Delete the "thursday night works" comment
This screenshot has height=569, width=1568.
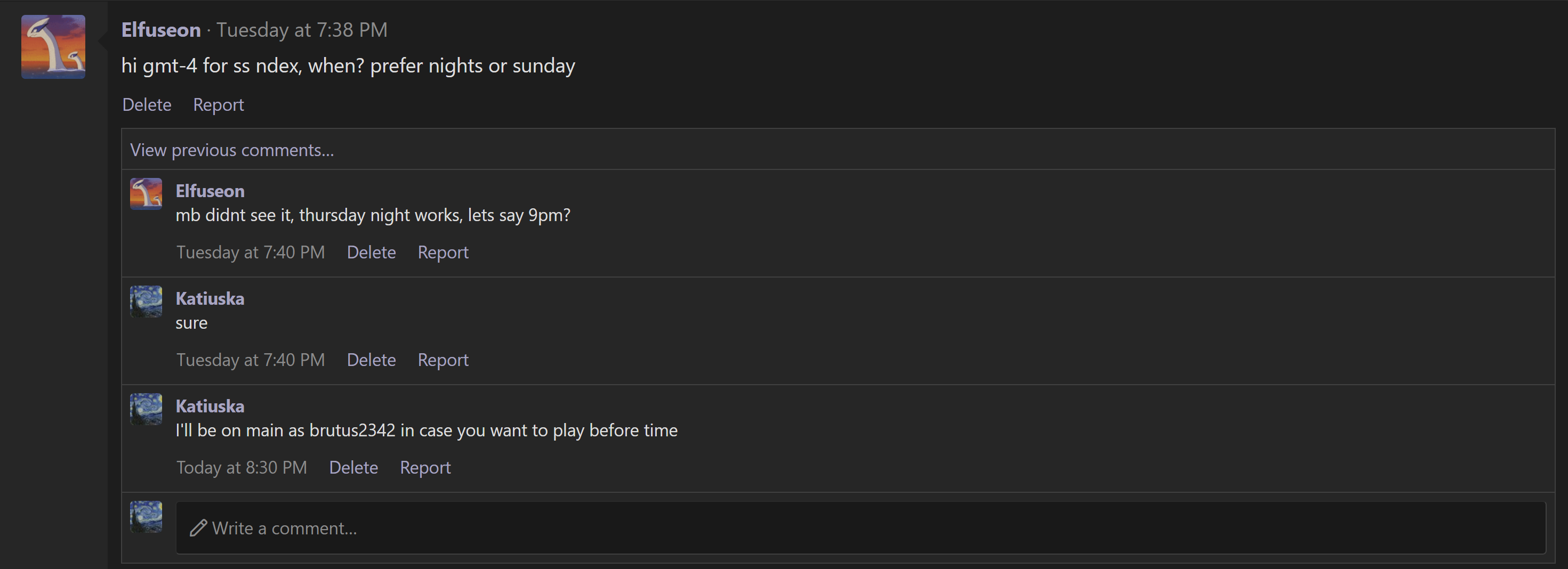coord(371,252)
